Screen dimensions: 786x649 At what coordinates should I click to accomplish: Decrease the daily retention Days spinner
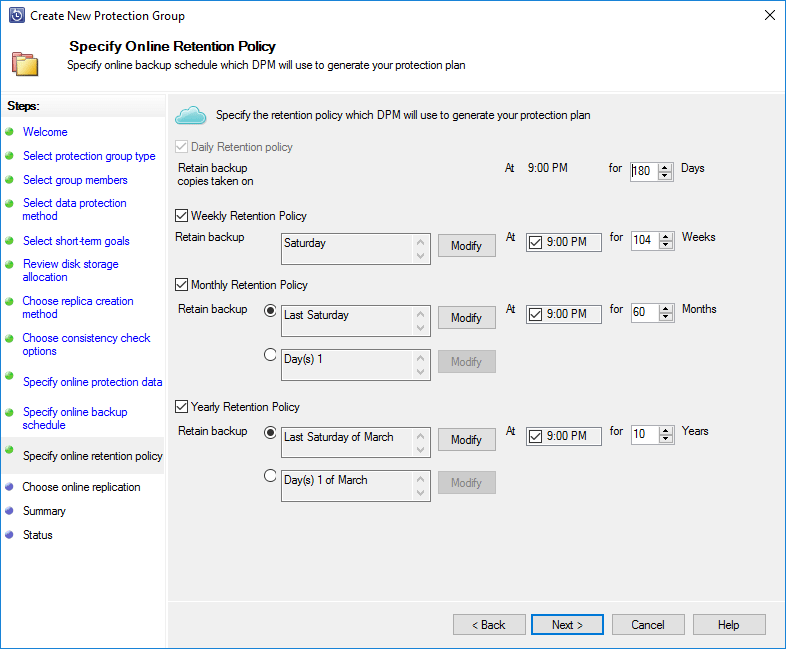click(x=665, y=175)
